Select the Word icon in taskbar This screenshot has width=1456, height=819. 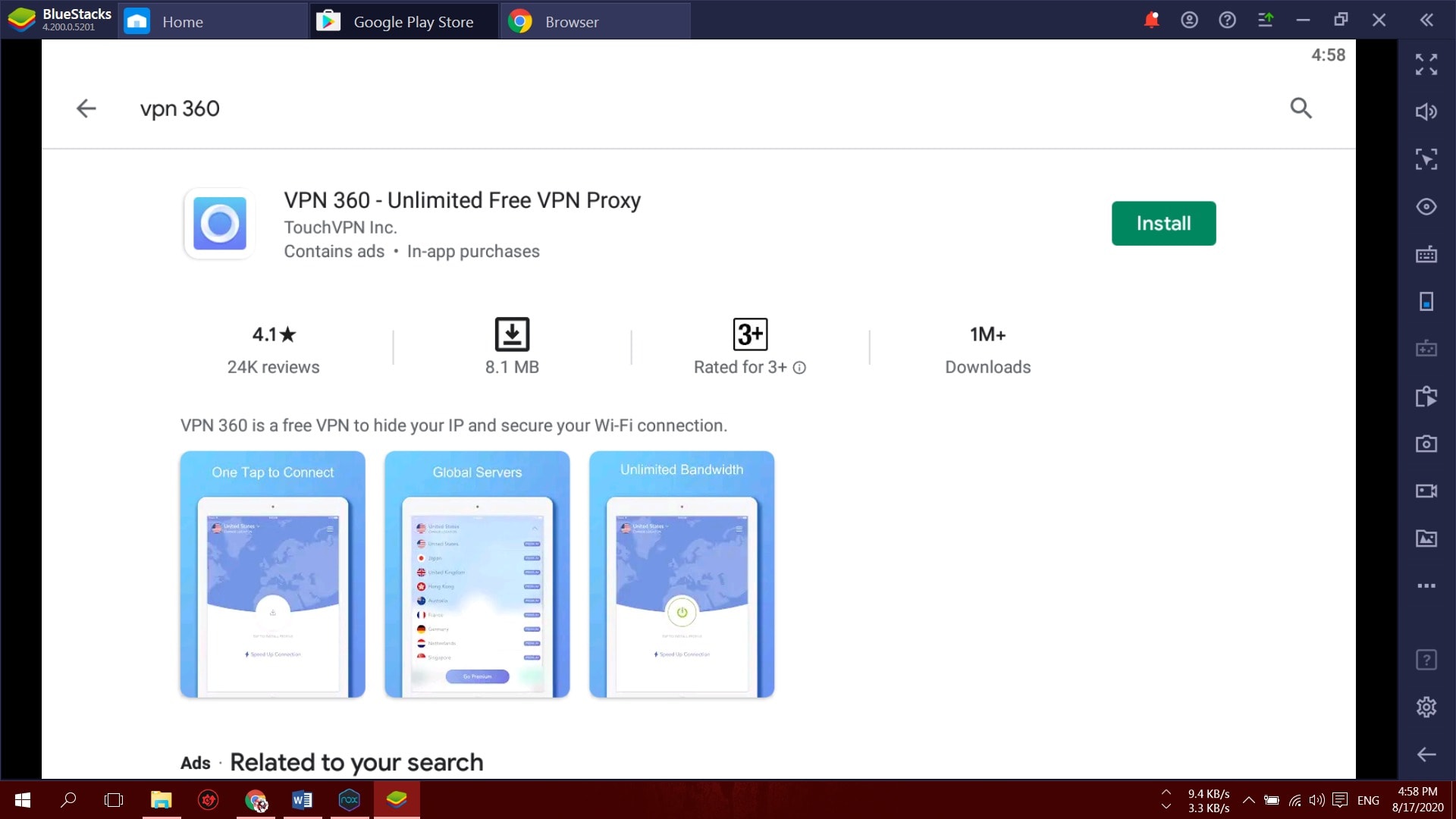pyautogui.click(x=303, y=799)
